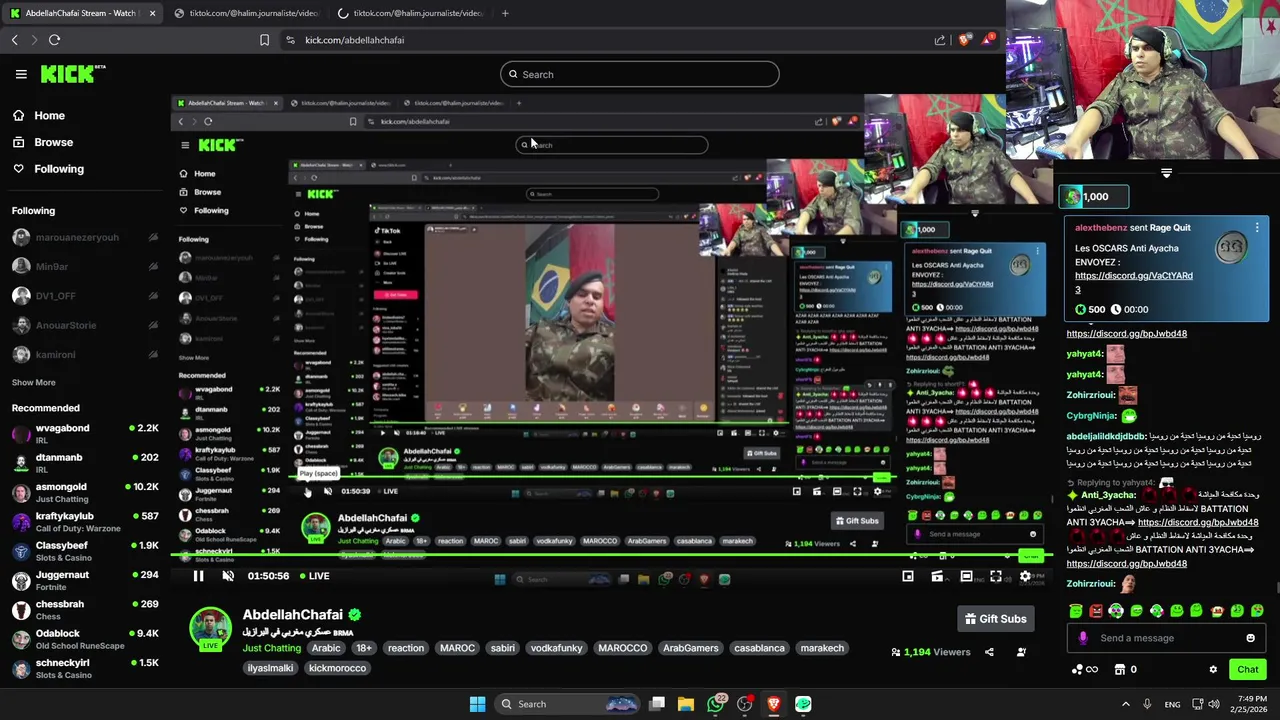Open chessbrah recommended channel

click(84, 609)
